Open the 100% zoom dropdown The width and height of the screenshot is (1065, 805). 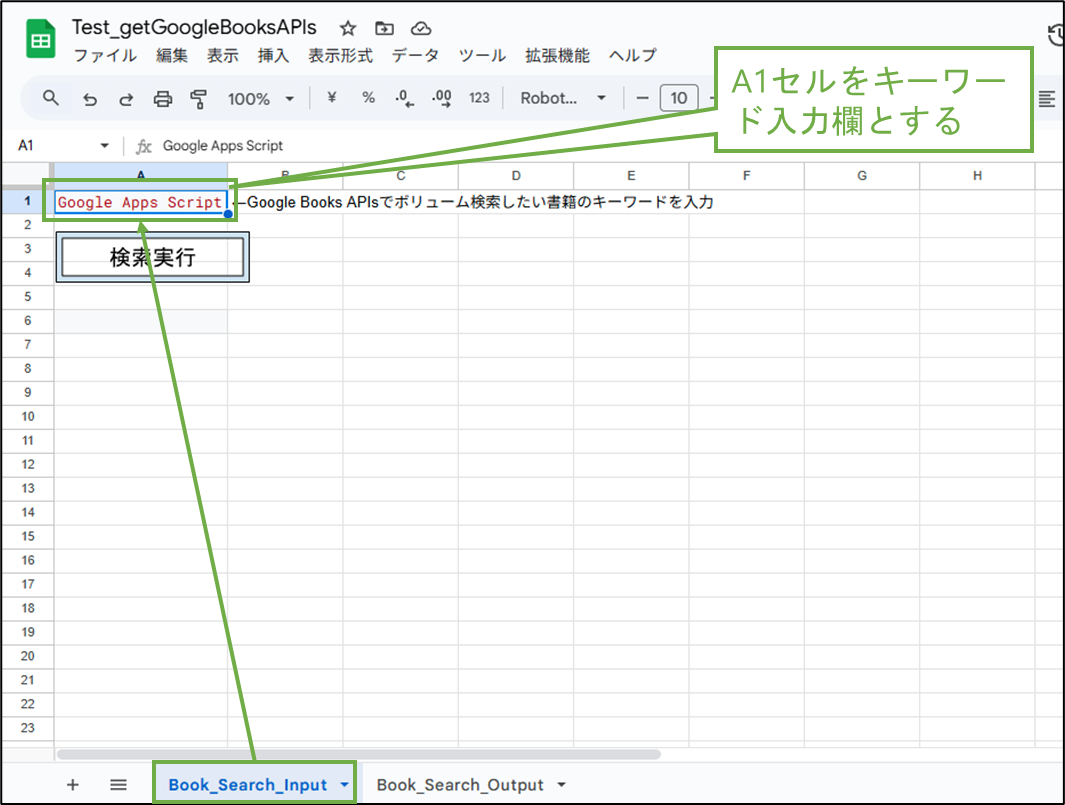tap(261, 99)
